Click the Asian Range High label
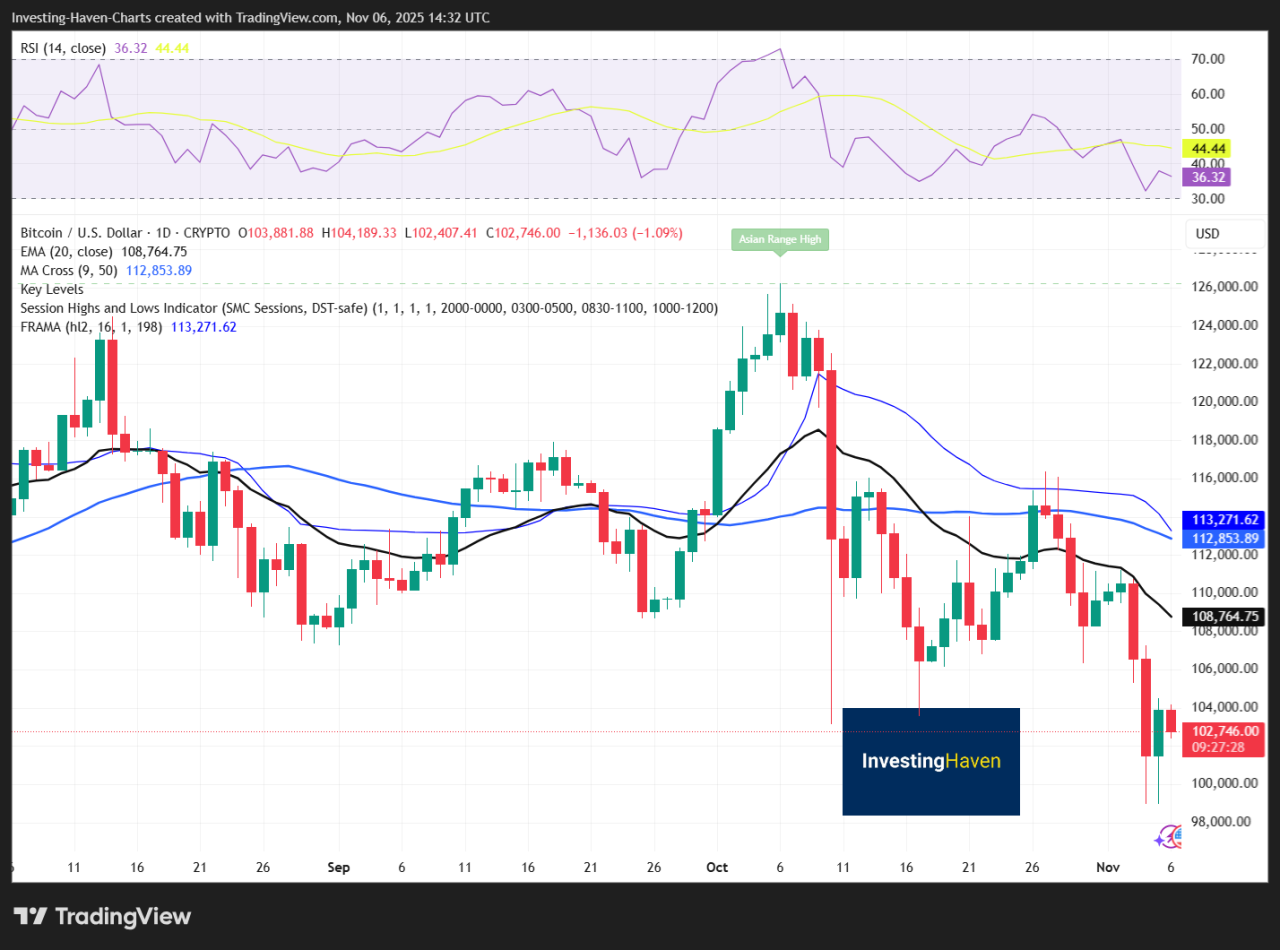The height and width of the screenshot is (950, 1280). 779,239
